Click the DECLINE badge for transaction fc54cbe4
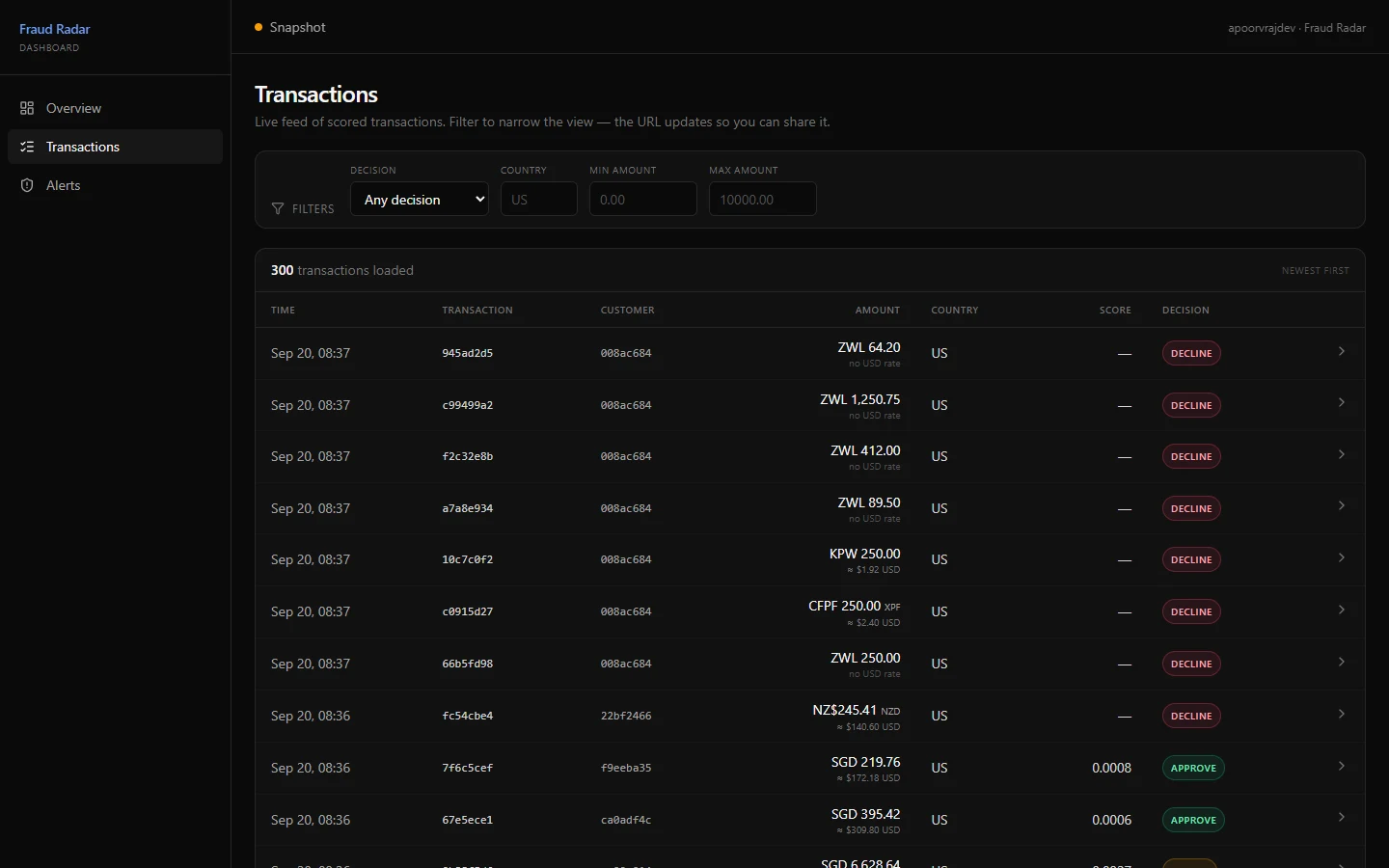 pyautogui.click(x=1191, y=717)
